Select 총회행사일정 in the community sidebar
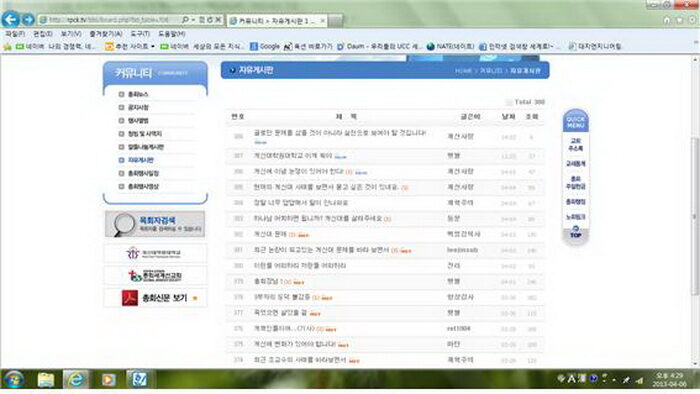Image resolution: width=700 pixels, height=394 pixels. pyautogui.click(x=143, y=173)
